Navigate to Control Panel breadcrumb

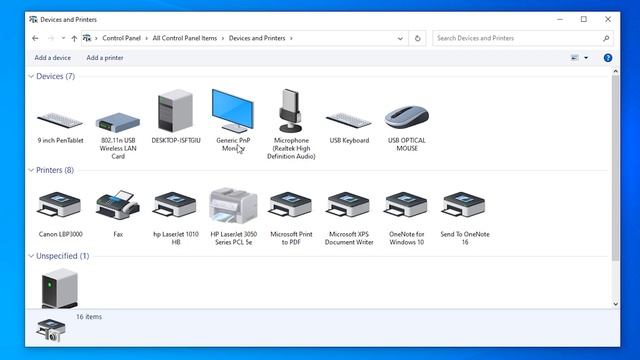121,38
